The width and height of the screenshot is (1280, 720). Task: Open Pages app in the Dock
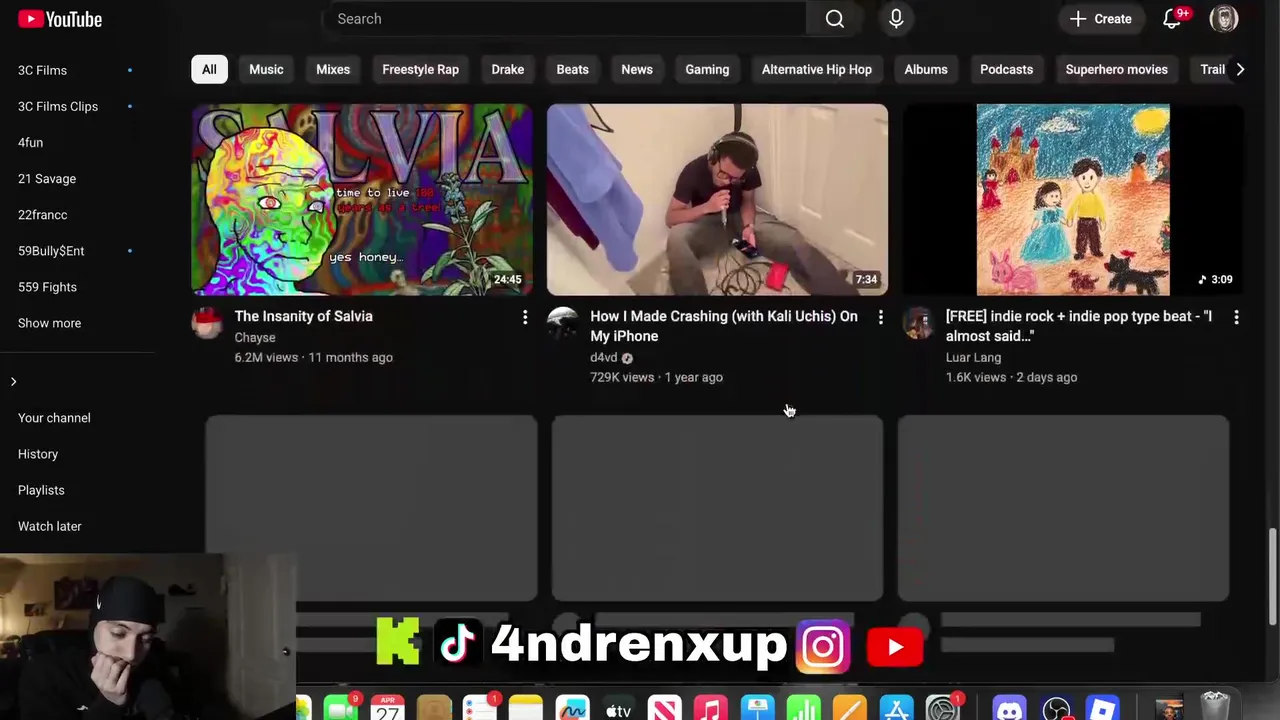(x=849, y=708)
